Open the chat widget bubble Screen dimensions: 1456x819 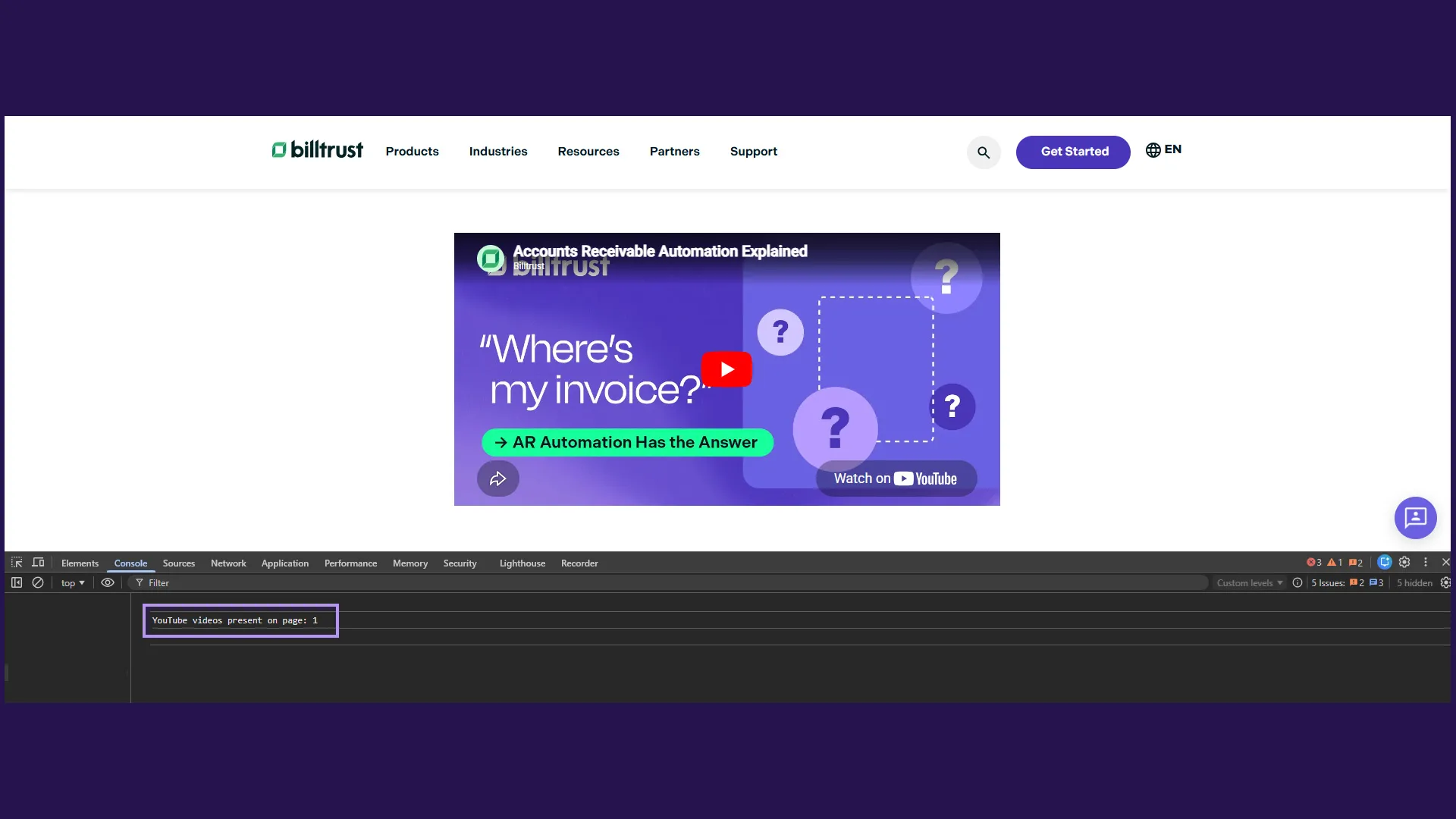[1415, 518]
